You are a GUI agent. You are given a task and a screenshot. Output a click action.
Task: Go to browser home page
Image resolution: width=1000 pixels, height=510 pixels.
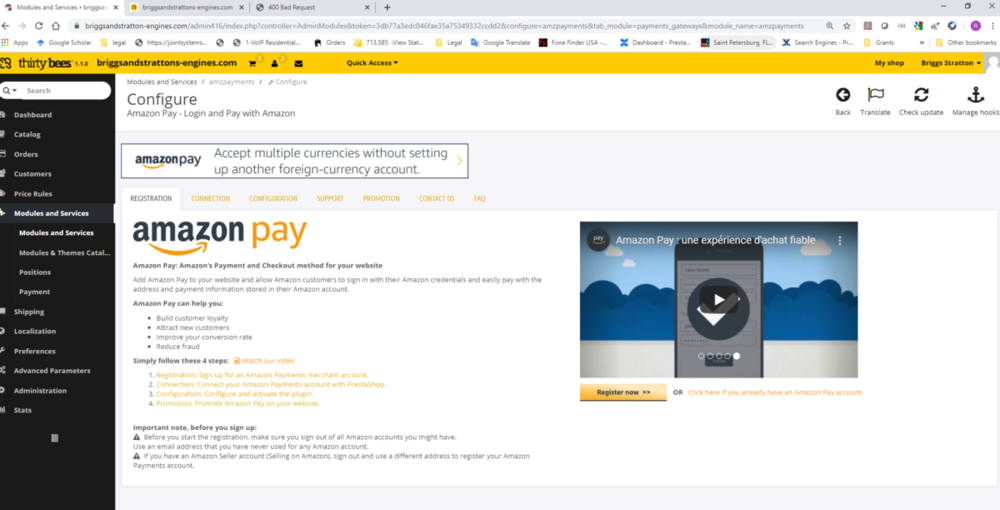pyautogui.click(x=55, y=26)
